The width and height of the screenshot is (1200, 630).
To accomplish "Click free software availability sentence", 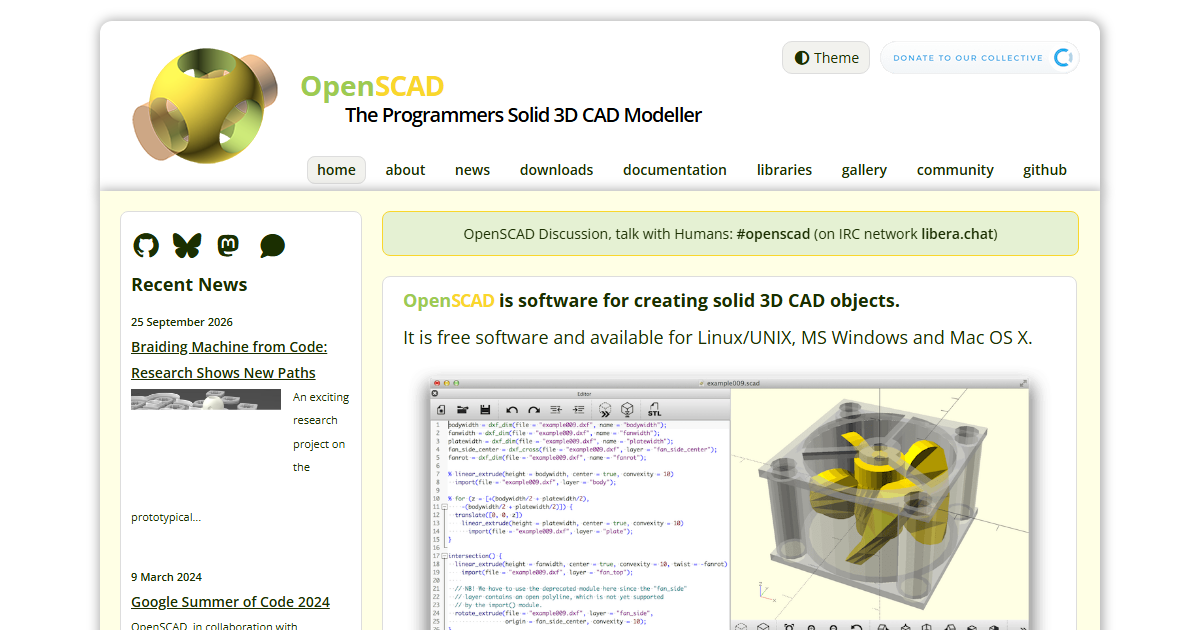I will point(718,337).
